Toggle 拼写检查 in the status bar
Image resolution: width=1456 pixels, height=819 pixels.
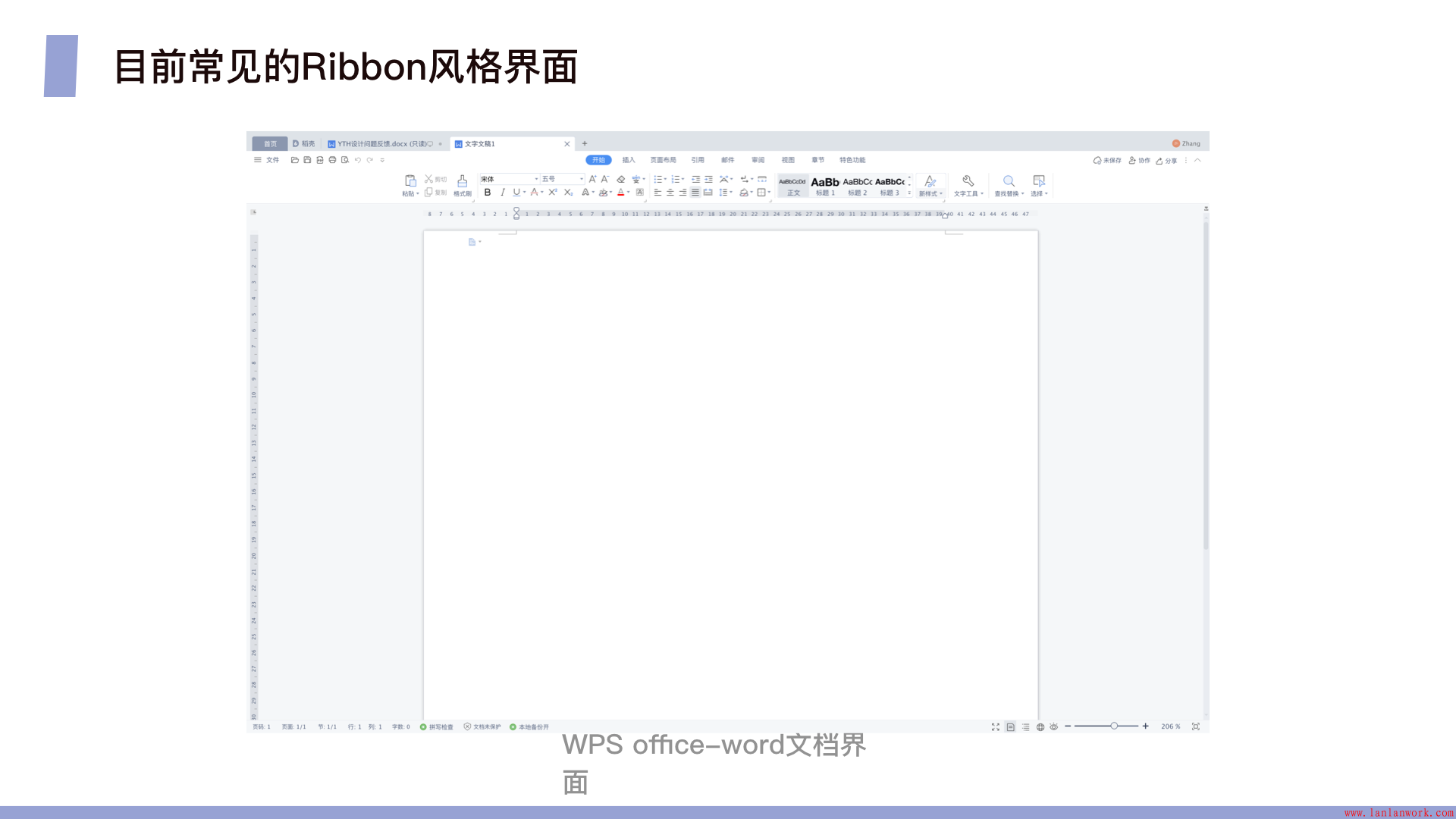(x=437, y=726)
